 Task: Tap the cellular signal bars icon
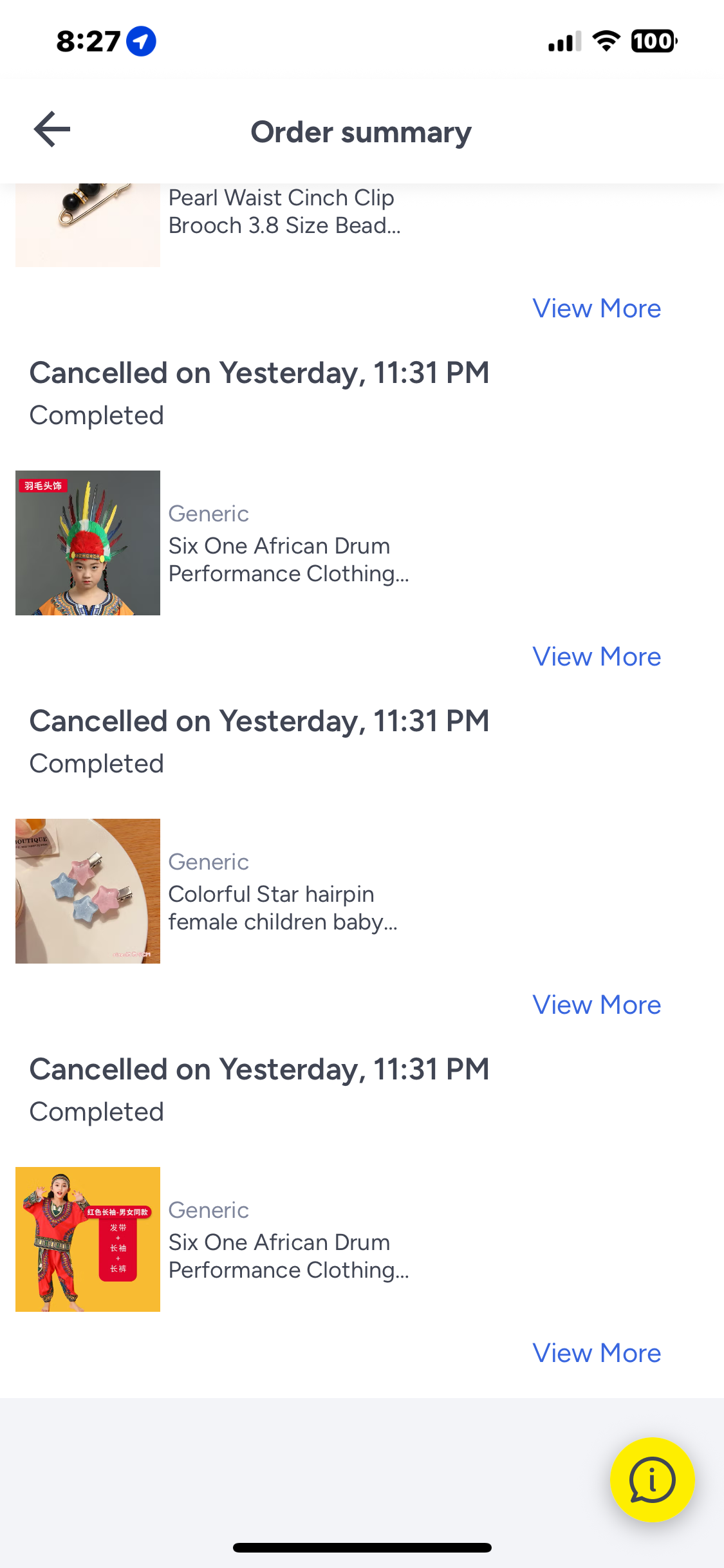pos(564,41)
